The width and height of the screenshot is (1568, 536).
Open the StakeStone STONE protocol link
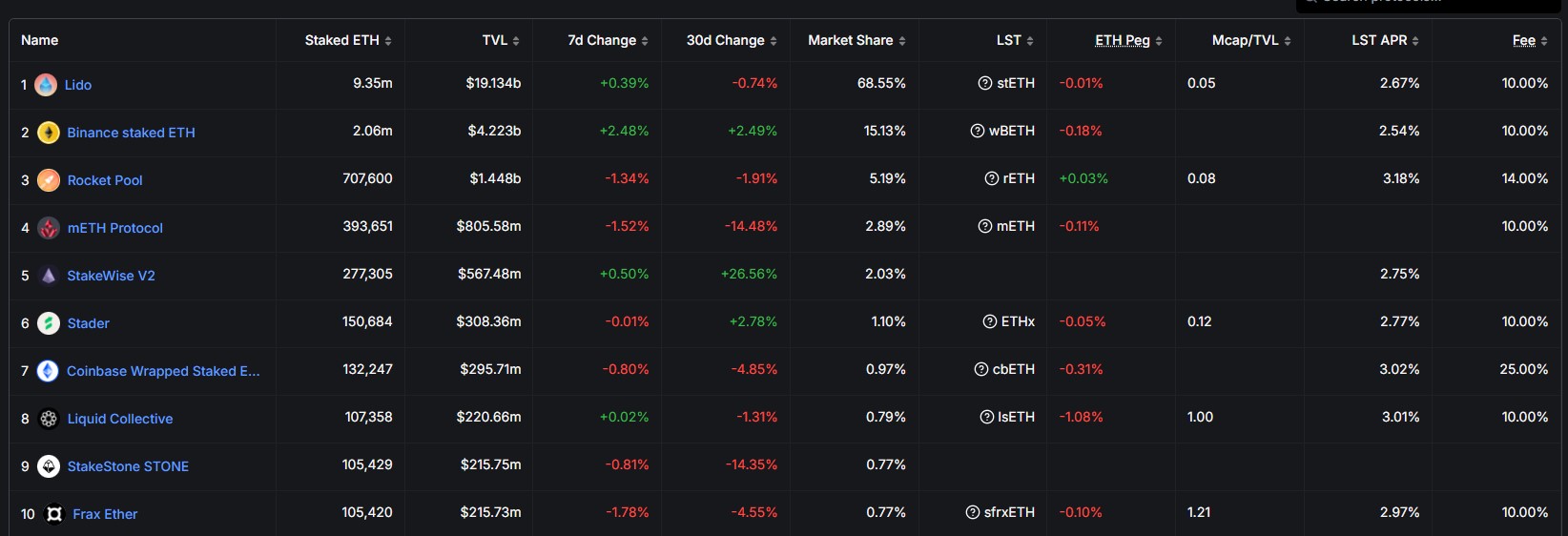point(128,466)
